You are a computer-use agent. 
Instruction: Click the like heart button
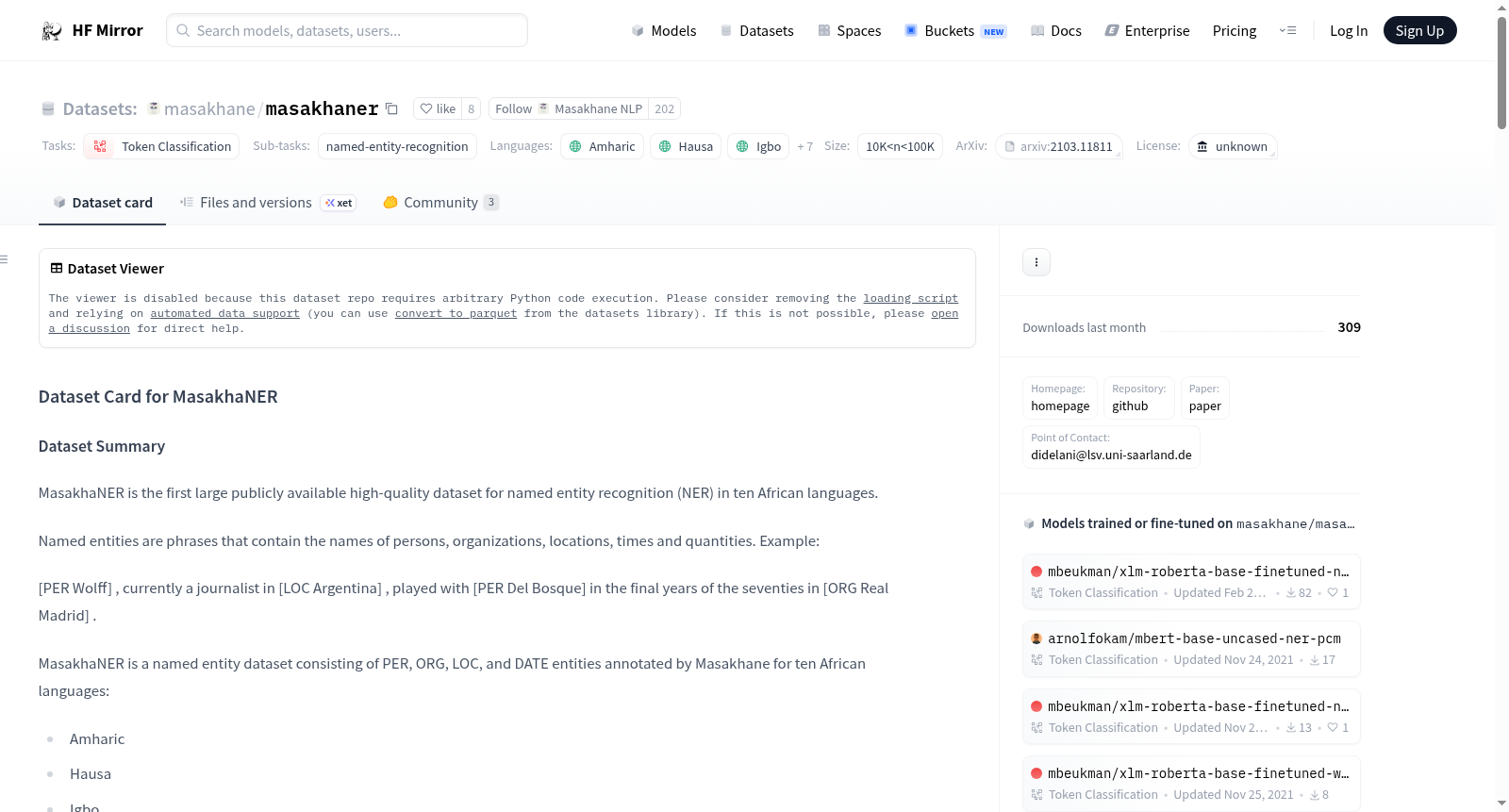[x=438, y=108]
